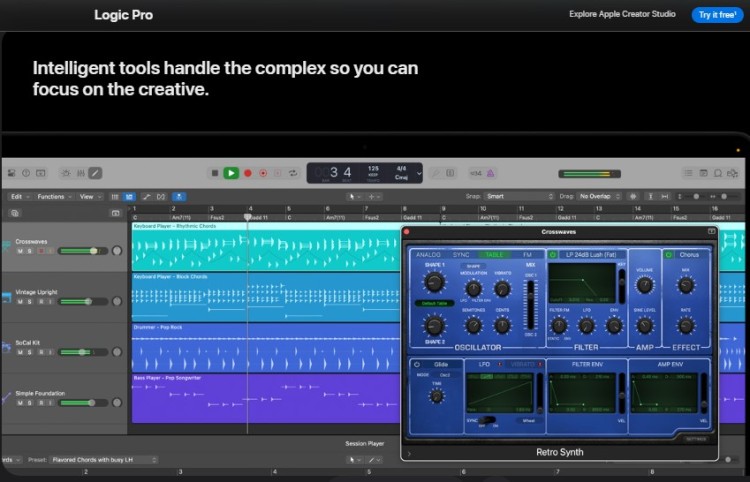Open the Functions menu
The width and height of the screenshot is (750, 482).
tap(54, 197)
